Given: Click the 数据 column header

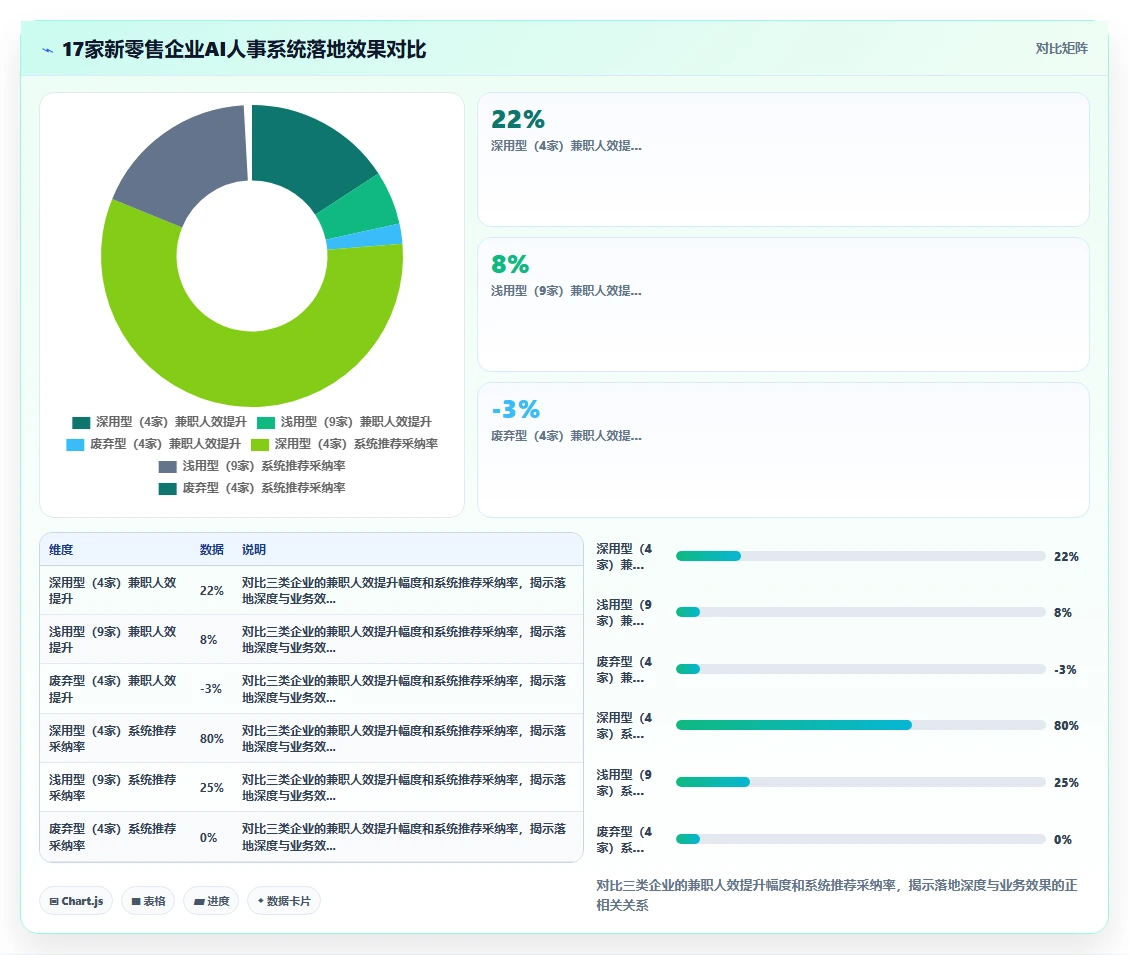Looking at the screenshot, I should click(212, 550).
